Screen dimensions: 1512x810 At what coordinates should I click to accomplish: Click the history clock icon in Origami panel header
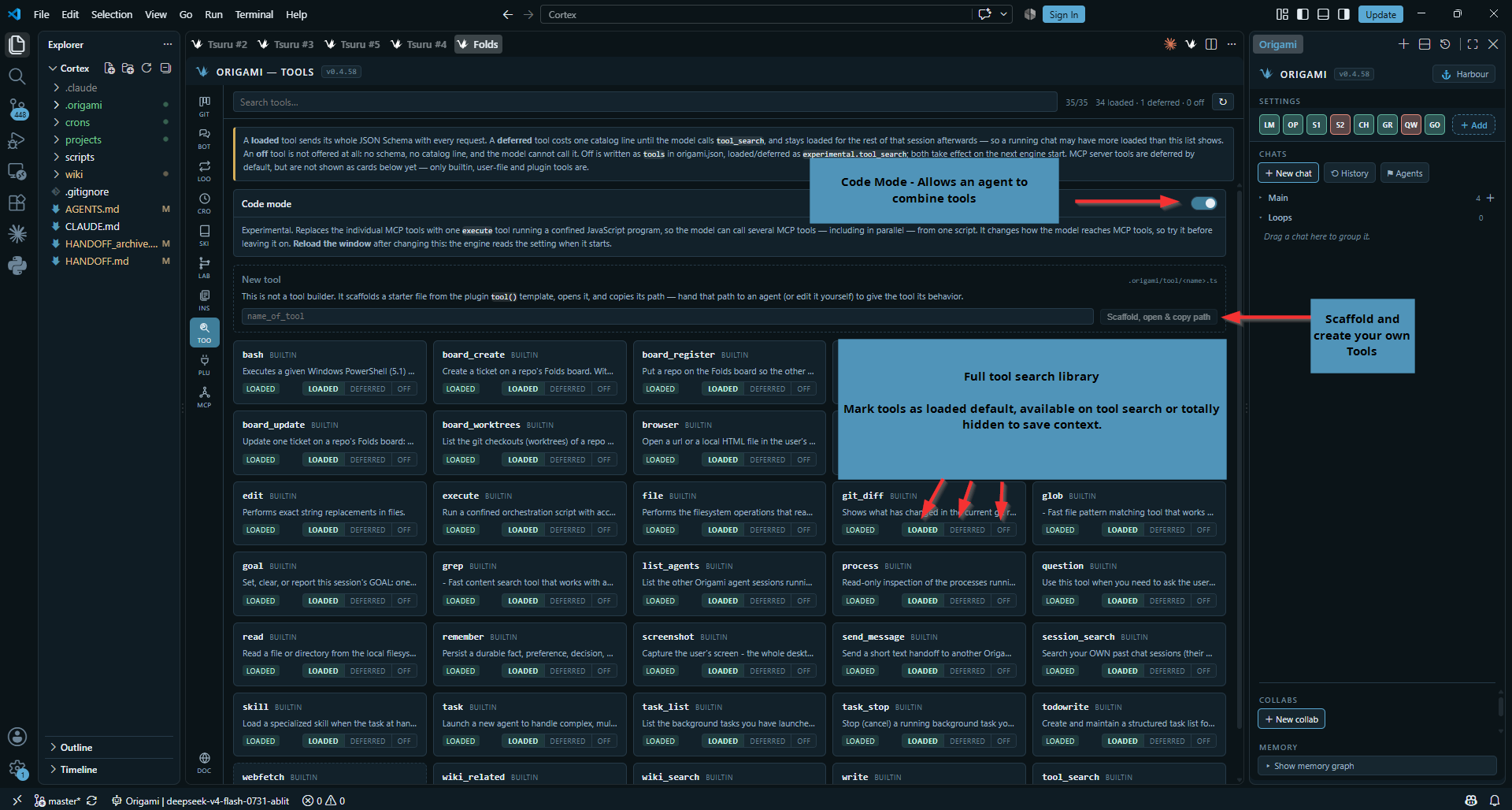[x=1445, y=44]
